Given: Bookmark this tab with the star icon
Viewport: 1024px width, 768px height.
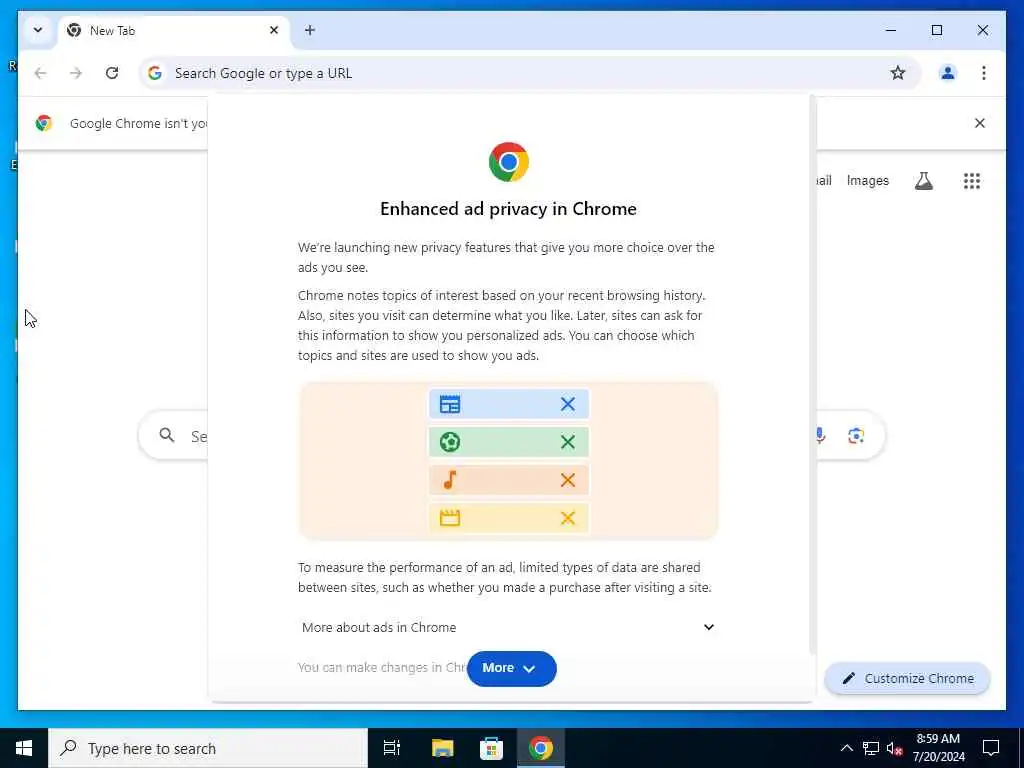Looking at the screenshot, I should pyautogui.click(x=898, y=73).
